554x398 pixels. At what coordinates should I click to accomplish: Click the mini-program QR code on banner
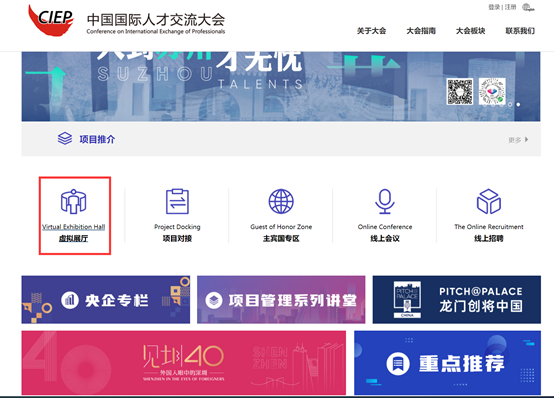492,92
